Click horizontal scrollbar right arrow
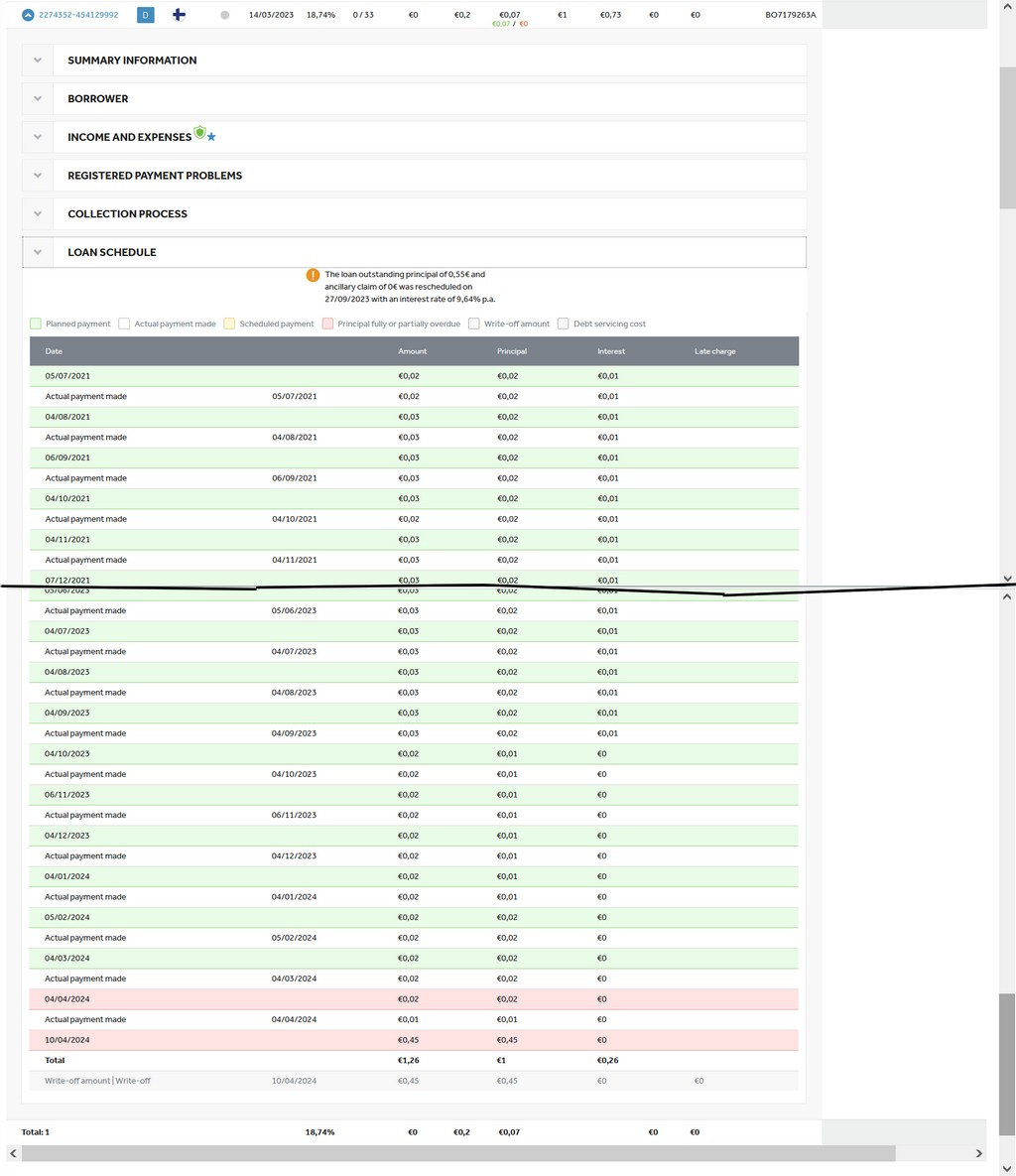Screen dimensions: 1016x1176 coord(978,1153)
